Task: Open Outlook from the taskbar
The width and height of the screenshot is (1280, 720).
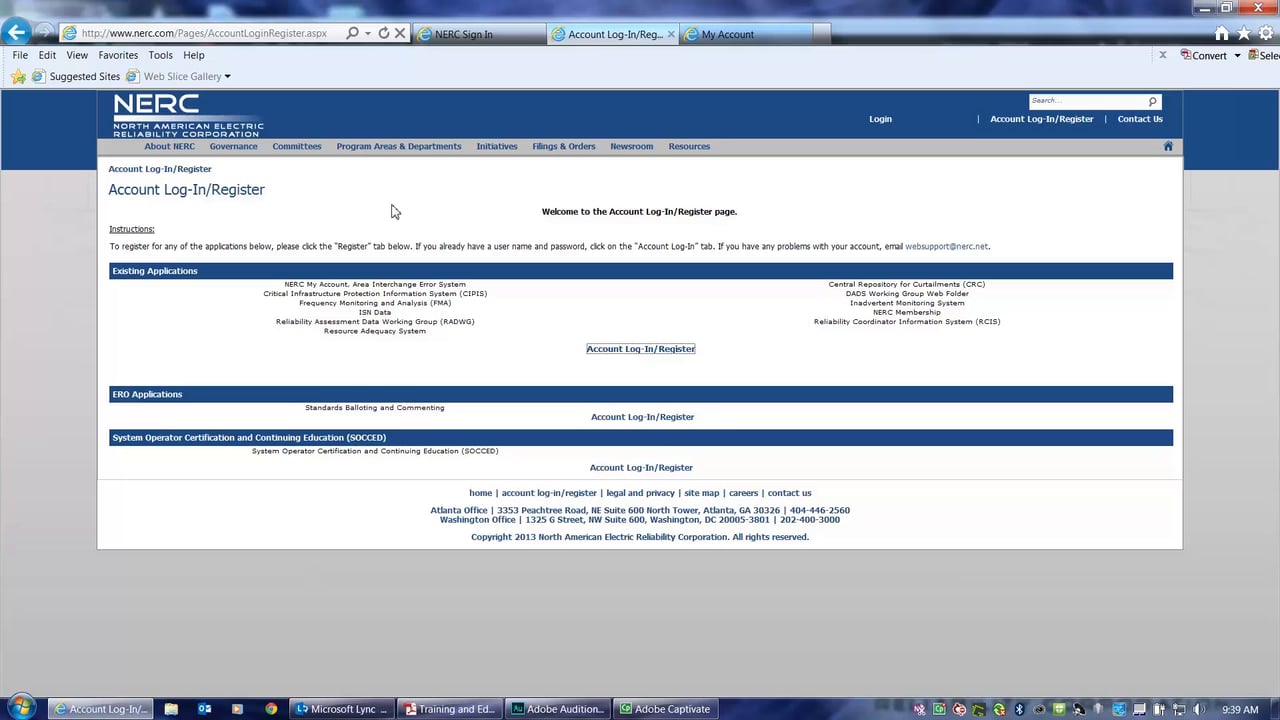Action: tap(204, 709)
